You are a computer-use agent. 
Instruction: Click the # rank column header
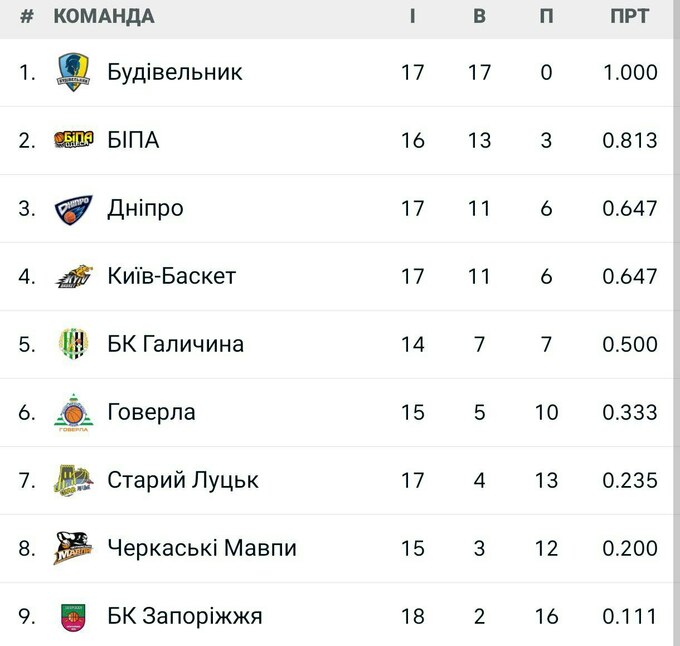tap(27, 16)
